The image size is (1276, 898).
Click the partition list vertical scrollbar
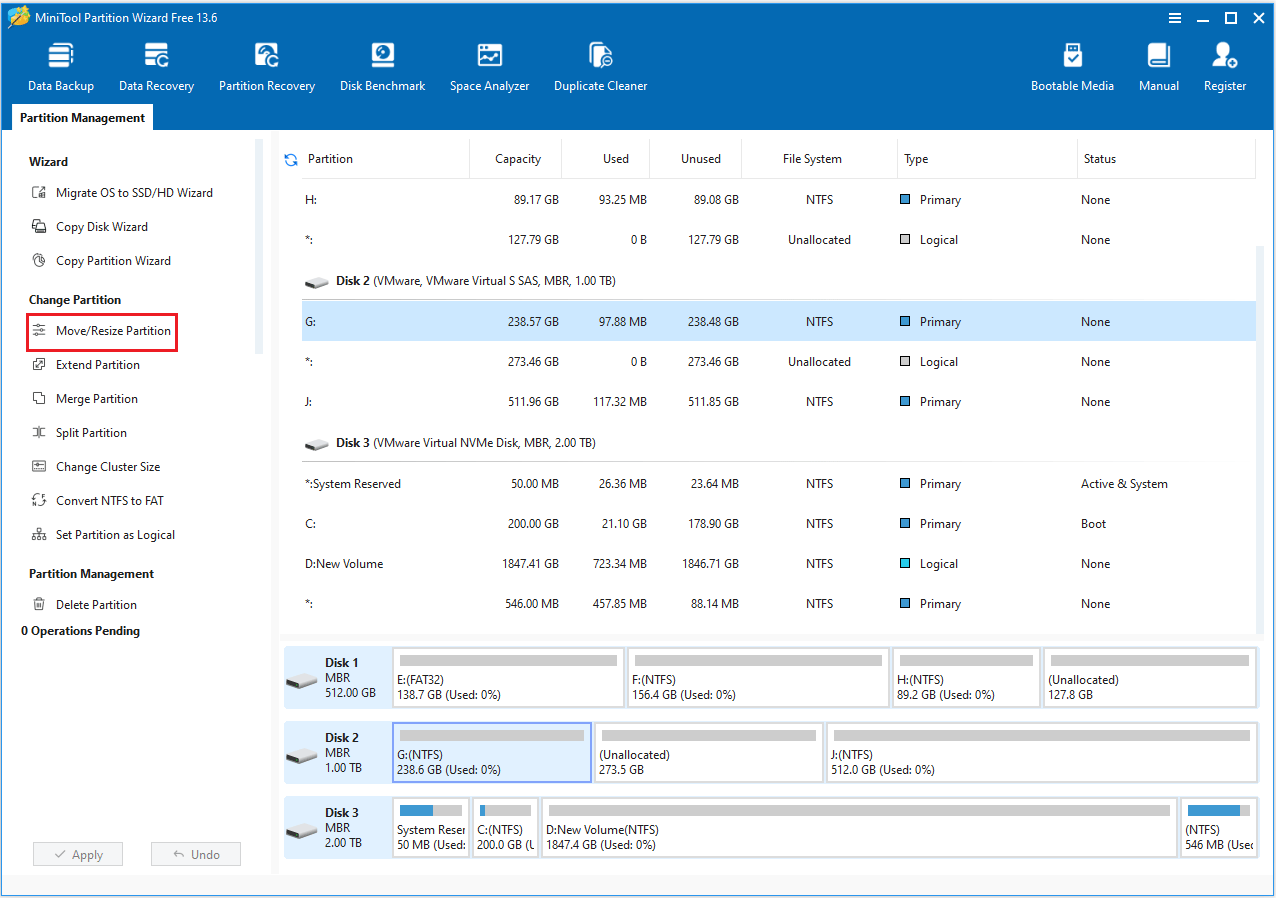tap(1260, 438)
